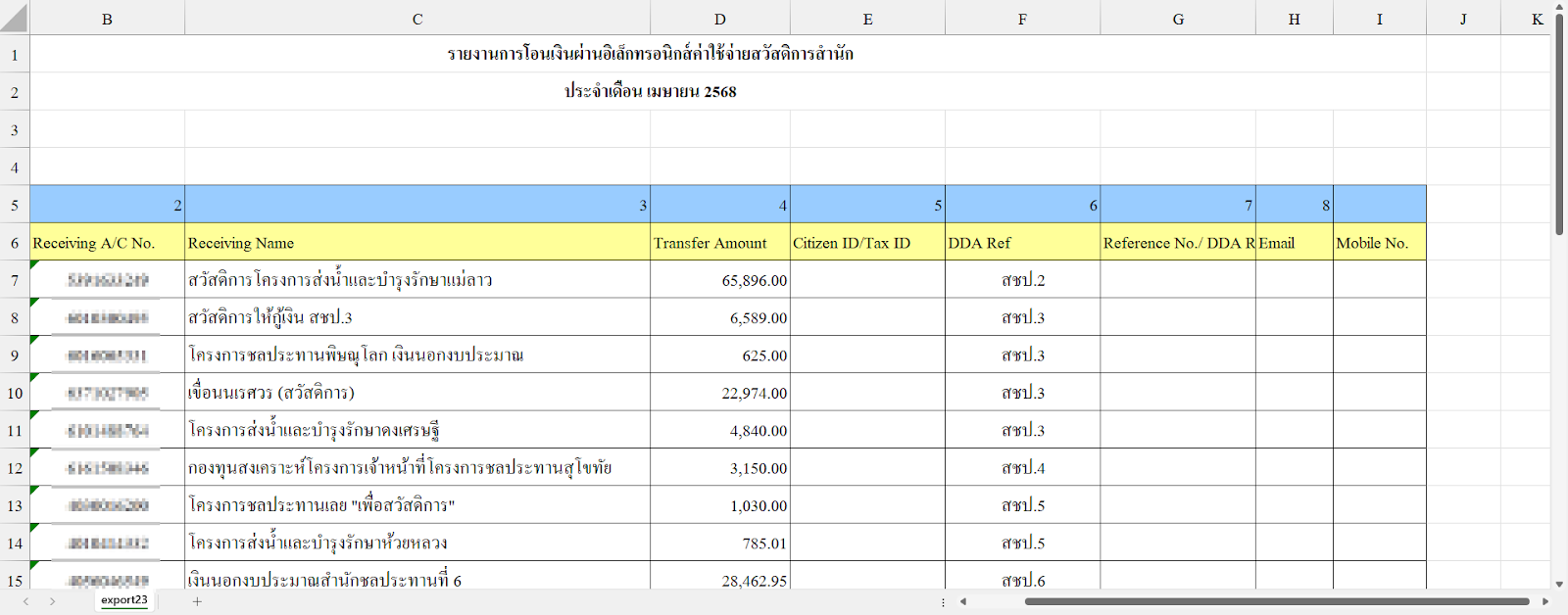Click the 'Email' header cell

tap(1295, 242)
